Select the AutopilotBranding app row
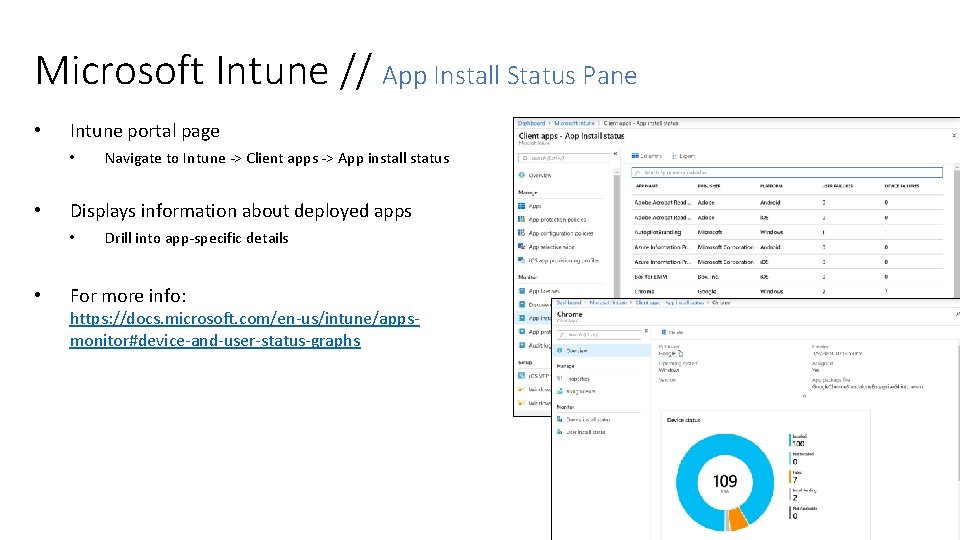 pos(787,232)
